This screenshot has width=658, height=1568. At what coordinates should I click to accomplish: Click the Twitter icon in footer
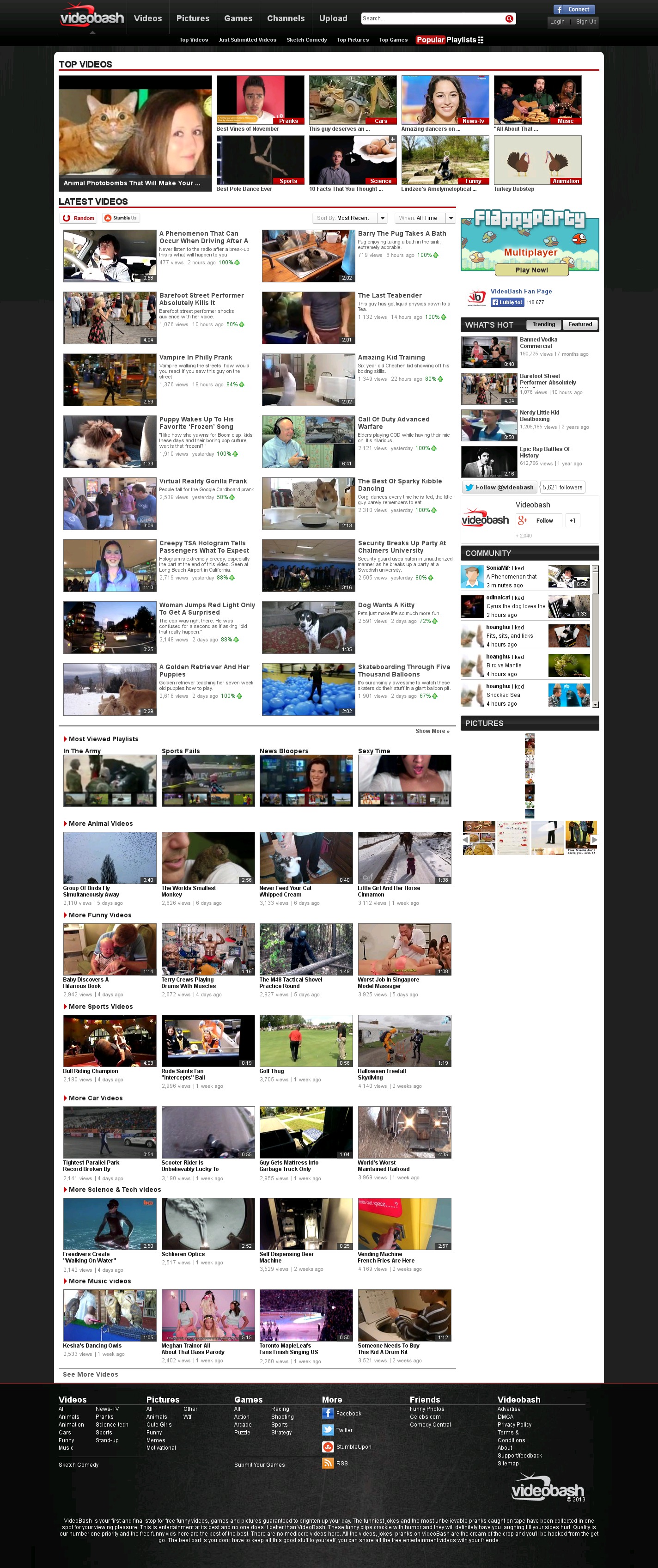pos(328,1430)
